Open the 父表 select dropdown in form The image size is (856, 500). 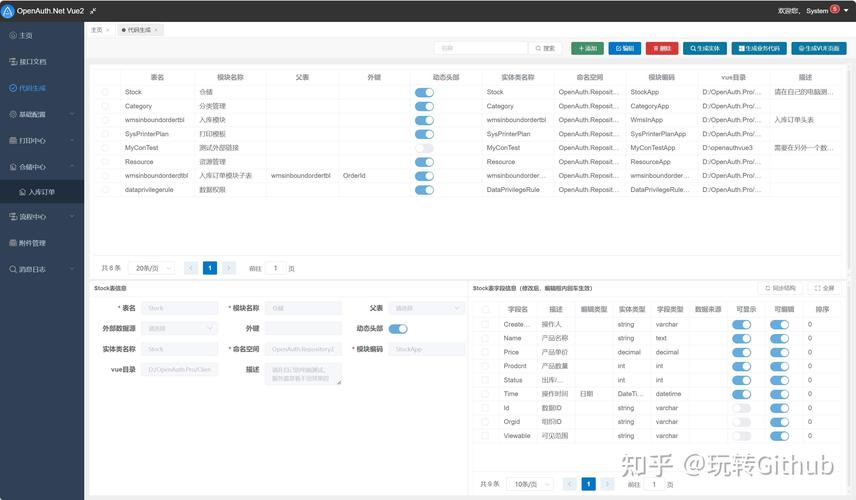pyautogui.click(x=426, y=308)
